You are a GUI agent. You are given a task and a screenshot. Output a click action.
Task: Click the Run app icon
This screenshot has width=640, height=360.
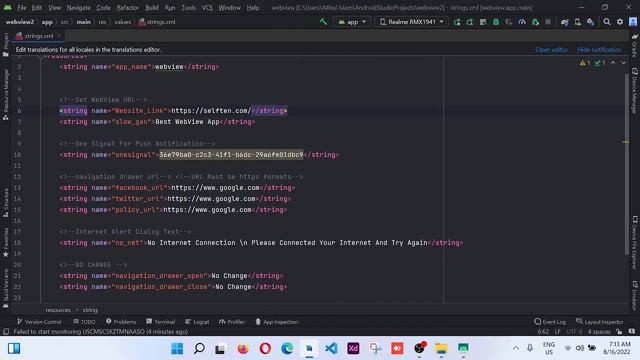coord(457,22)
